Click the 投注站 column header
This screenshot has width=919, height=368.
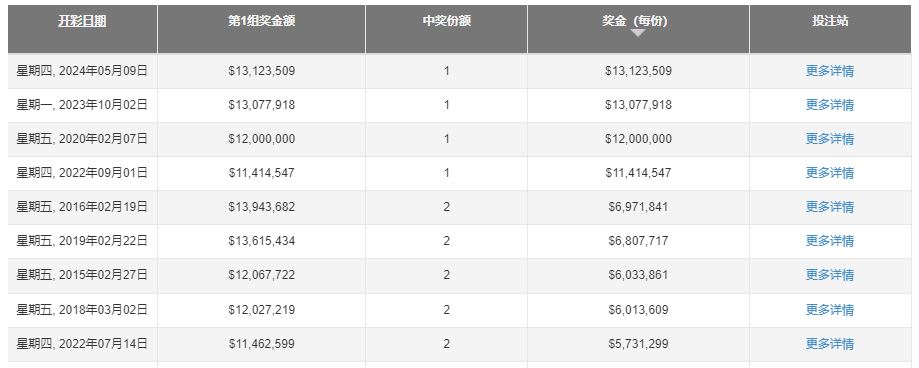click(830, 22)
